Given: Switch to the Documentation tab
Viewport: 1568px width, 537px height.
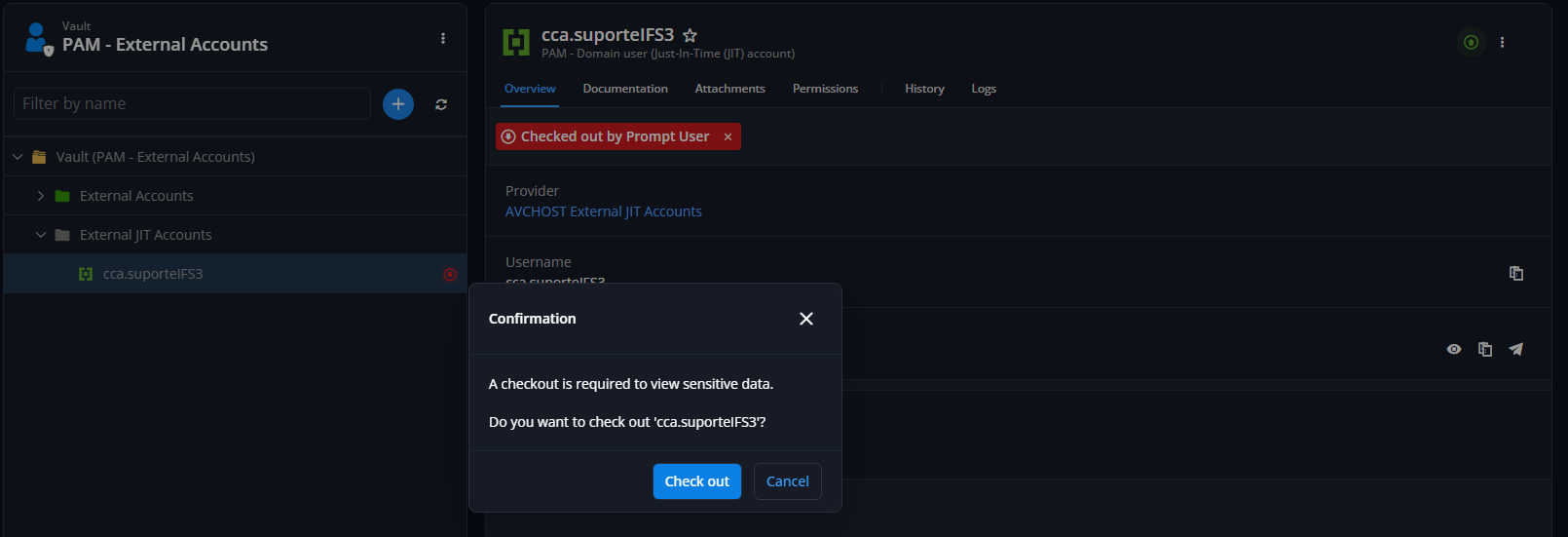Looking at the screenshot, I should (625, 89).
